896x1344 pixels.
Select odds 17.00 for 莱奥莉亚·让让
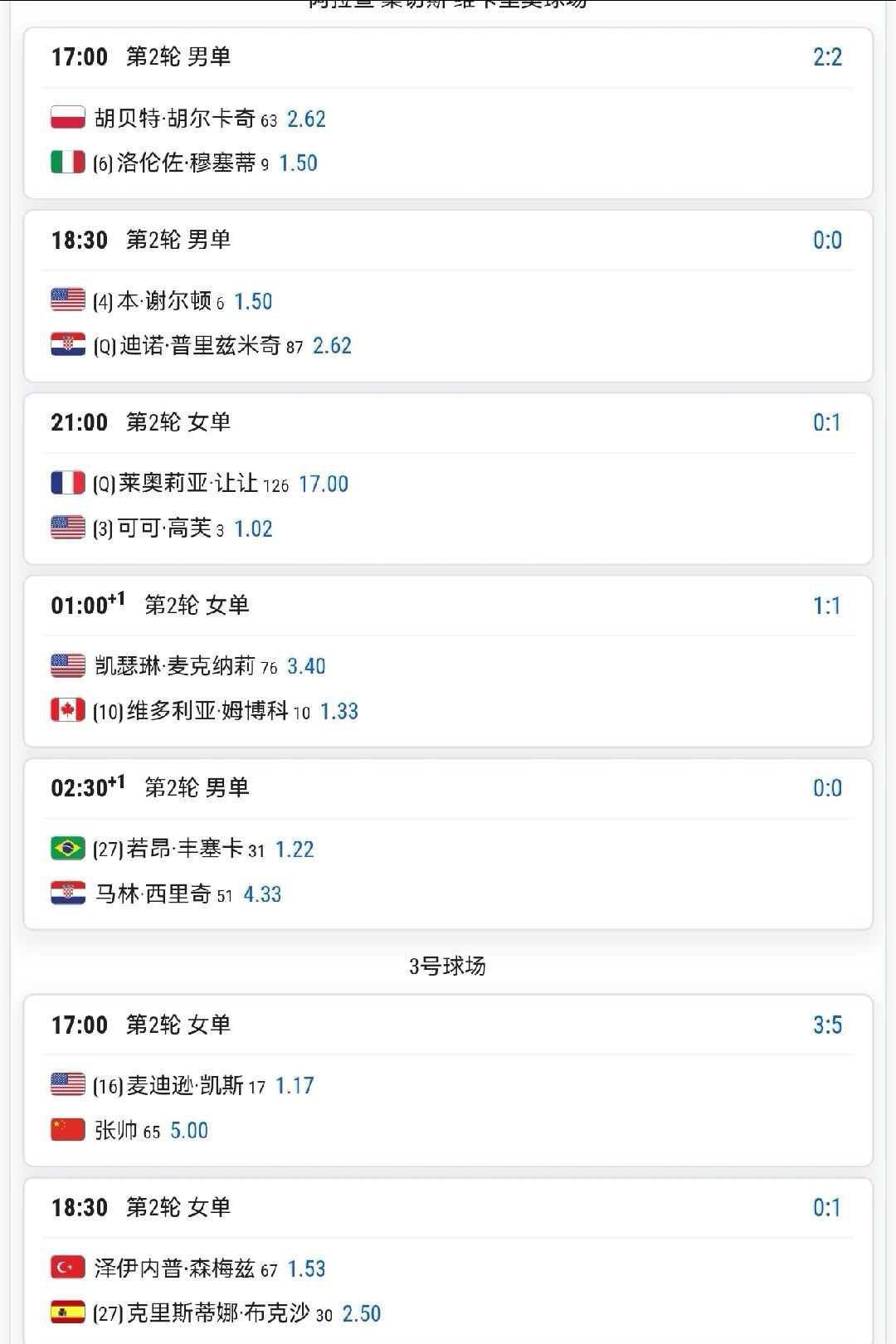coord(324,484)
